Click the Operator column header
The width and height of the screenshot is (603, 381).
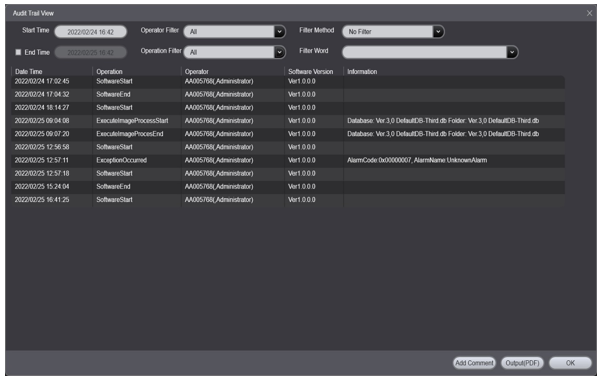point(197,72)
